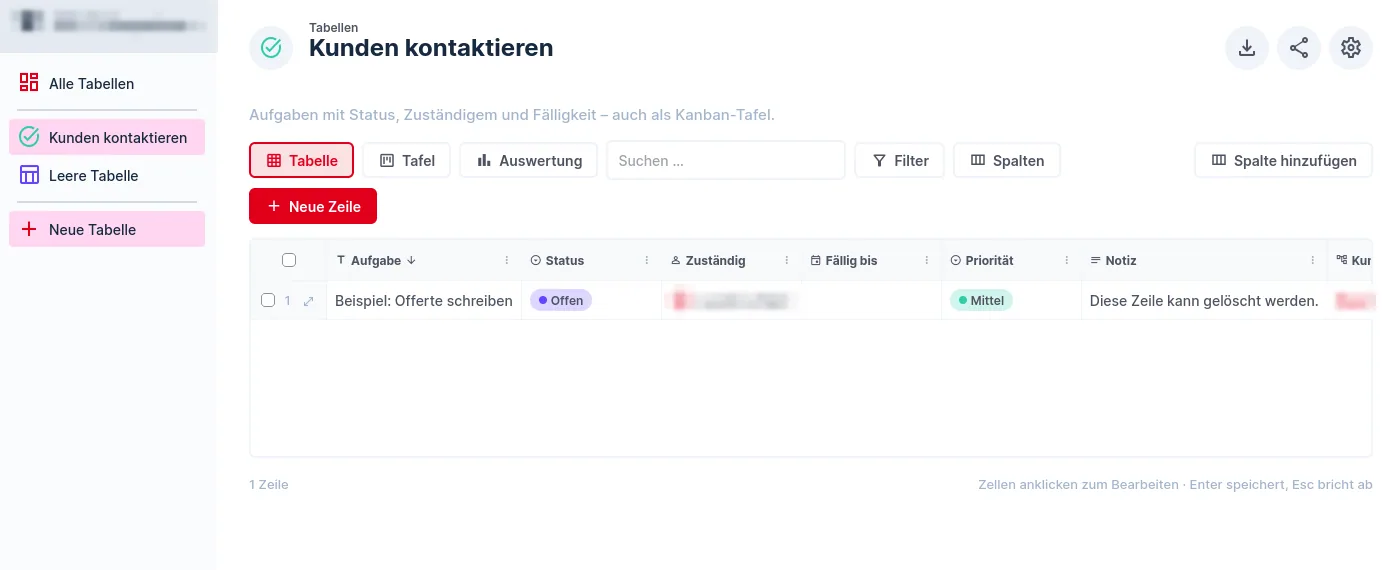
Task: Open the Notiz column options menu dots
Action: click(1313, 260)
